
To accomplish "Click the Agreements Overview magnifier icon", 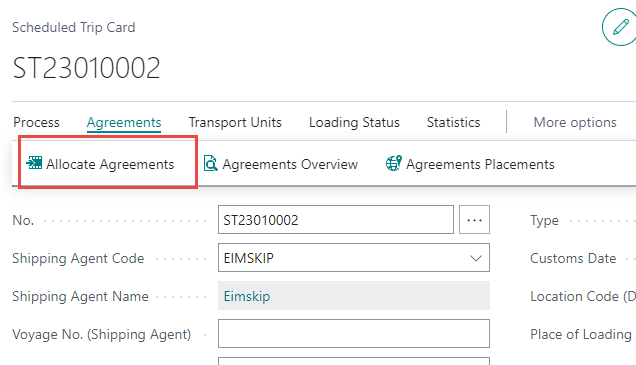I will click(x=211, y=163).
